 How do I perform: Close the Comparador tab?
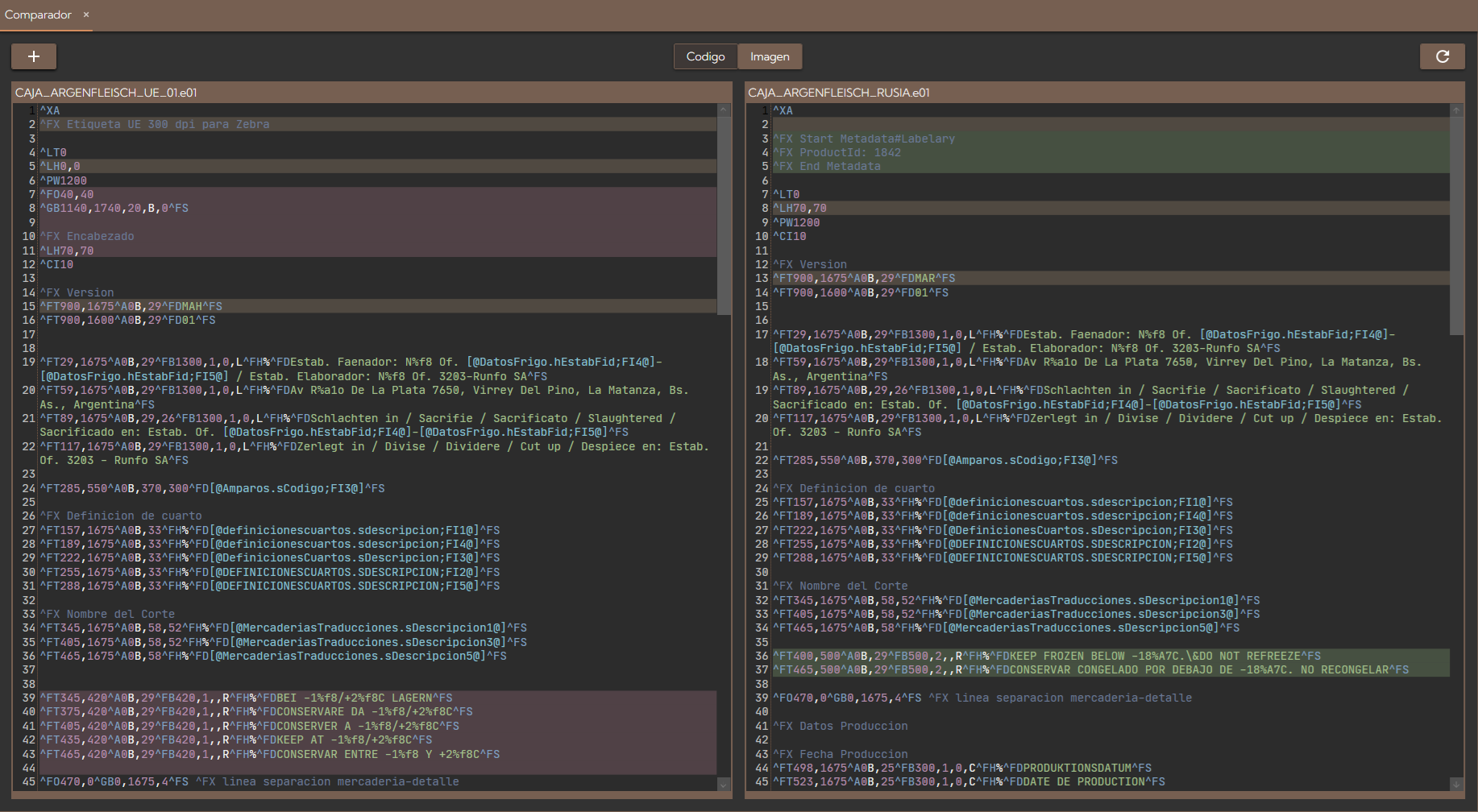tap(86, 14)
